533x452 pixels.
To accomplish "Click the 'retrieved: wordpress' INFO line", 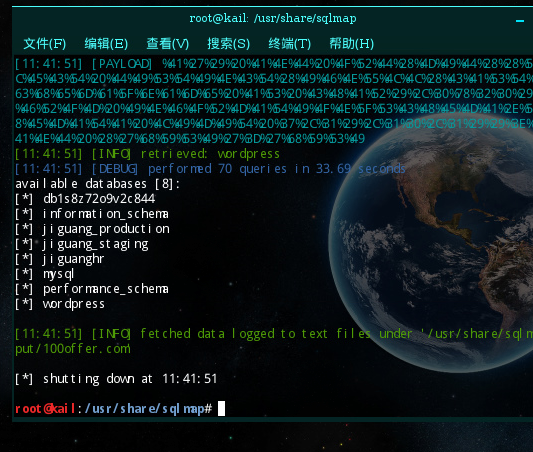I will pos(147,154).
